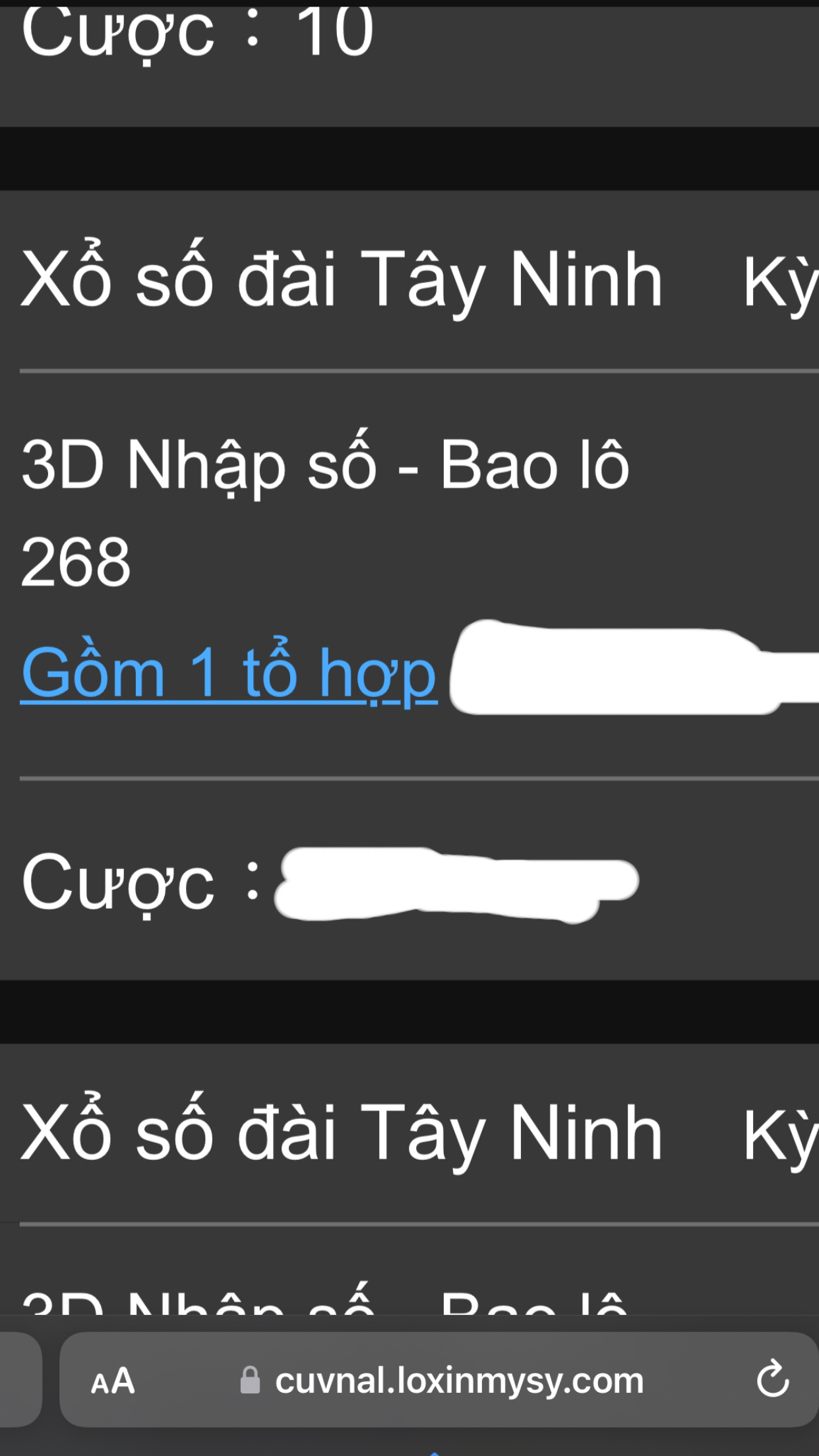This screenshot has width=819, height=1456.
Task: Tap the Kỳ label in the card below the hidden Cược row
Action: coord(781,1137)
